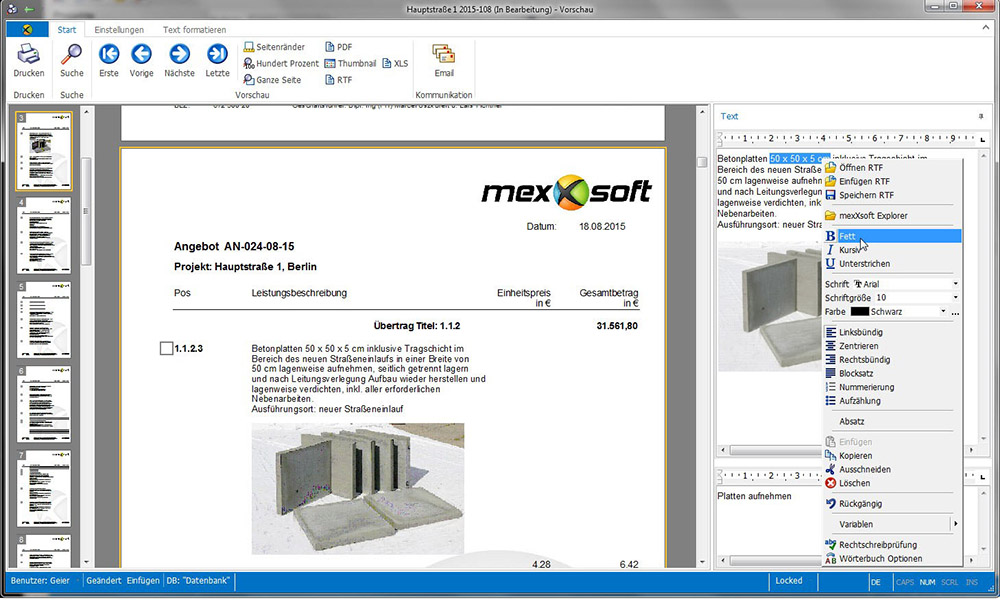Expand the Schriftgröße size dropdown
This screenshot has width=1000, height=600.
(x=954, y=298)
